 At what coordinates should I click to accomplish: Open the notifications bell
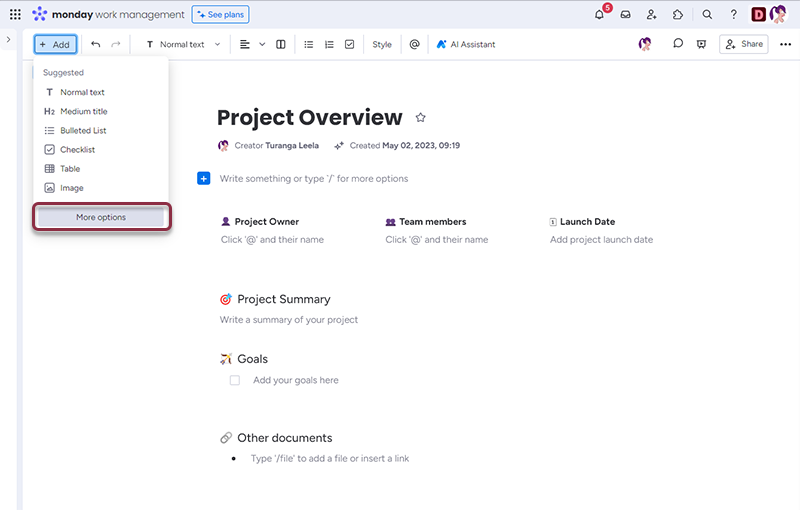[x=600, y=15]
